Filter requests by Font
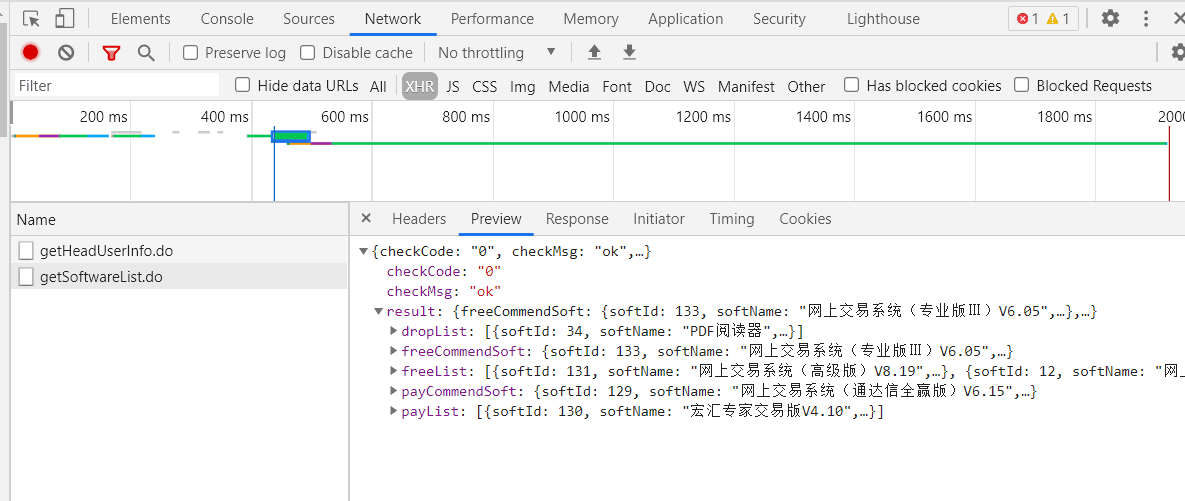 point(617,86)
